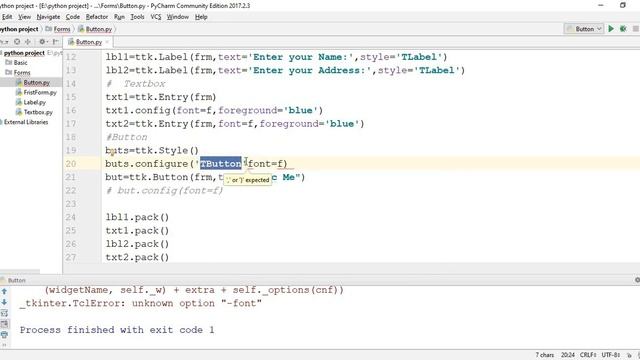640x360 pixels.
Task: Open the Tools menu
Action: [137, 17]
